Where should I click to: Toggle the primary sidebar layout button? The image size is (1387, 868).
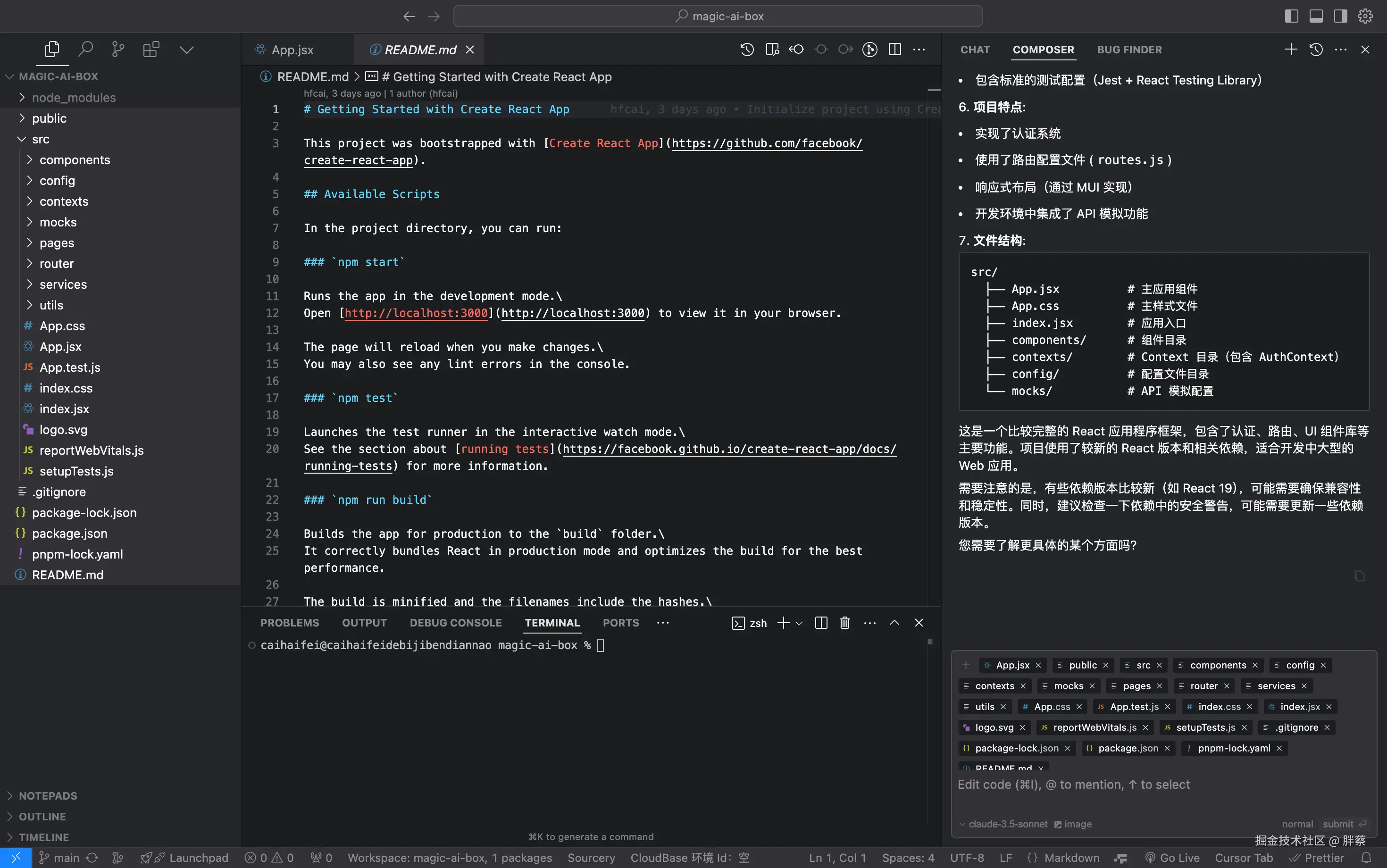click(1291, 16)
